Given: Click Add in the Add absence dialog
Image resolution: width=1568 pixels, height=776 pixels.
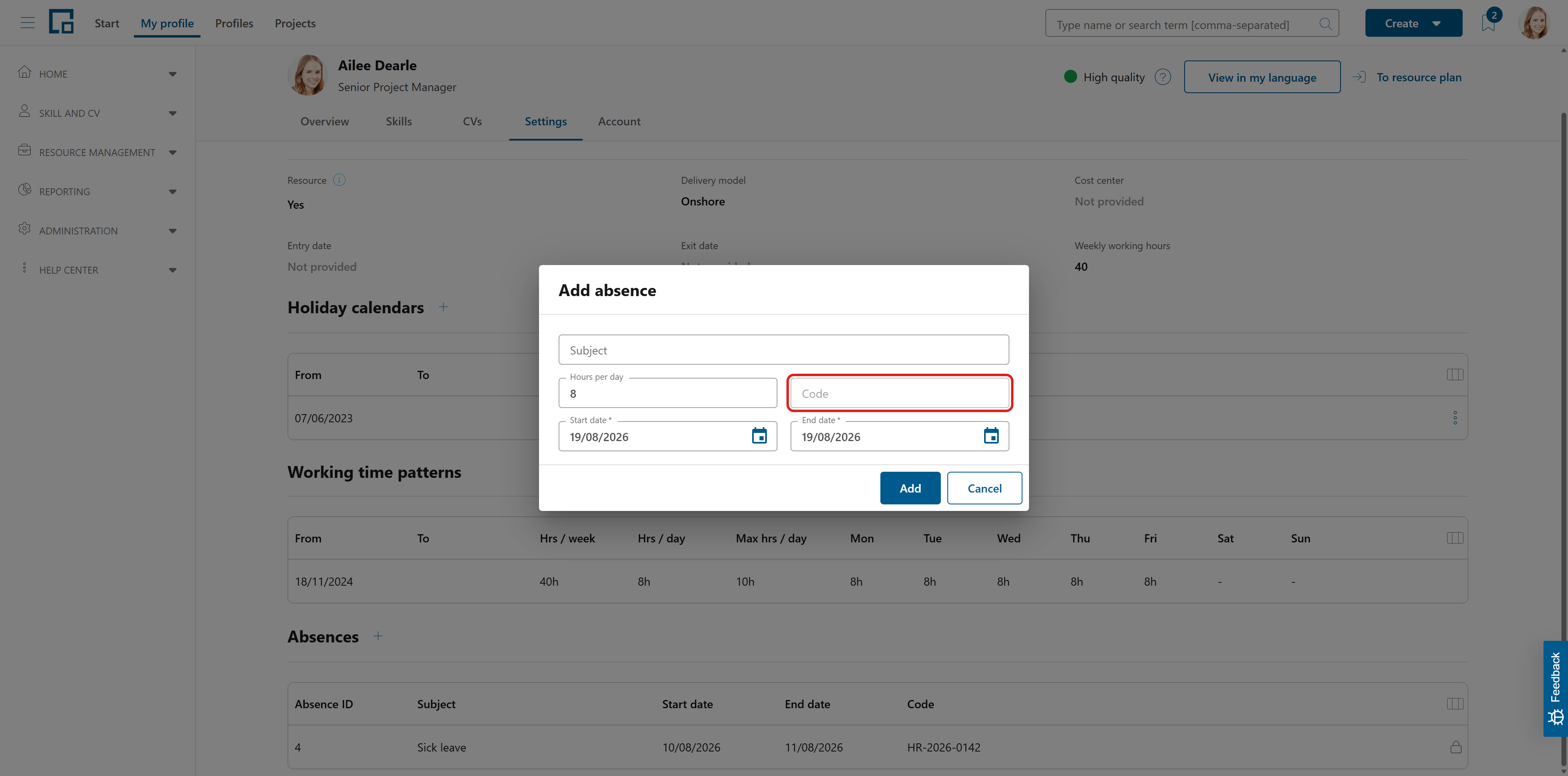Looking at the screenshot, I should point(910,488).
